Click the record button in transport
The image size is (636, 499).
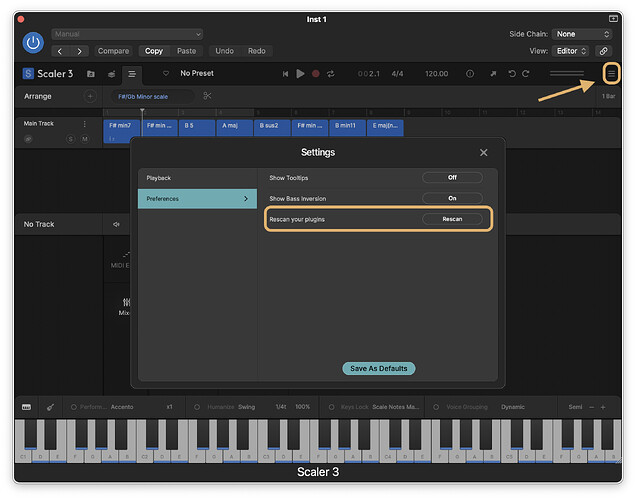click(x=316, y=74)
